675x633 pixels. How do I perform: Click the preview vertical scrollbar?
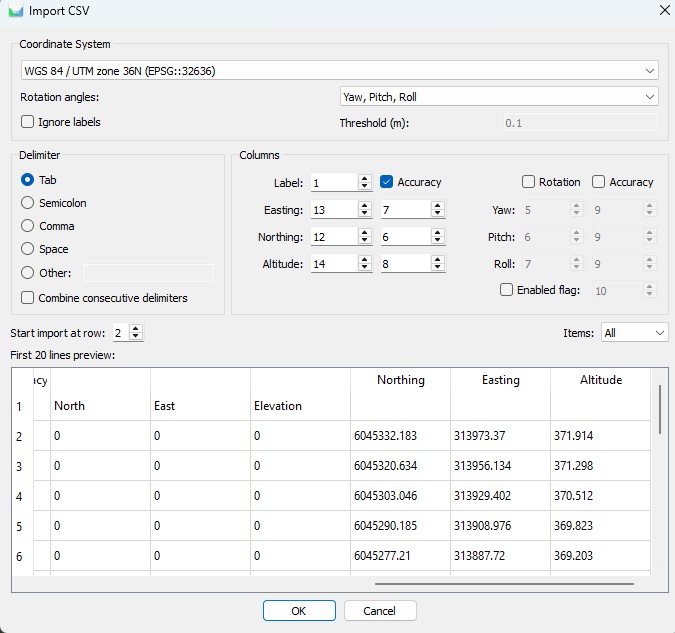click(660, 410)
